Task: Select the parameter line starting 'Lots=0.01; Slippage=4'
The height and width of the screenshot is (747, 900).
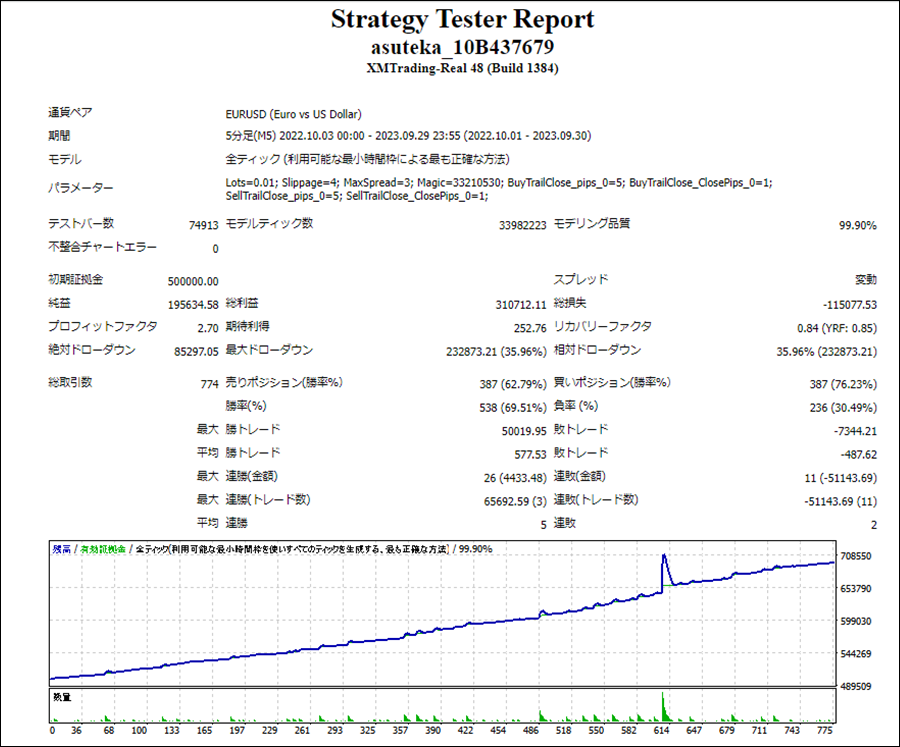Action: (499, 183)
